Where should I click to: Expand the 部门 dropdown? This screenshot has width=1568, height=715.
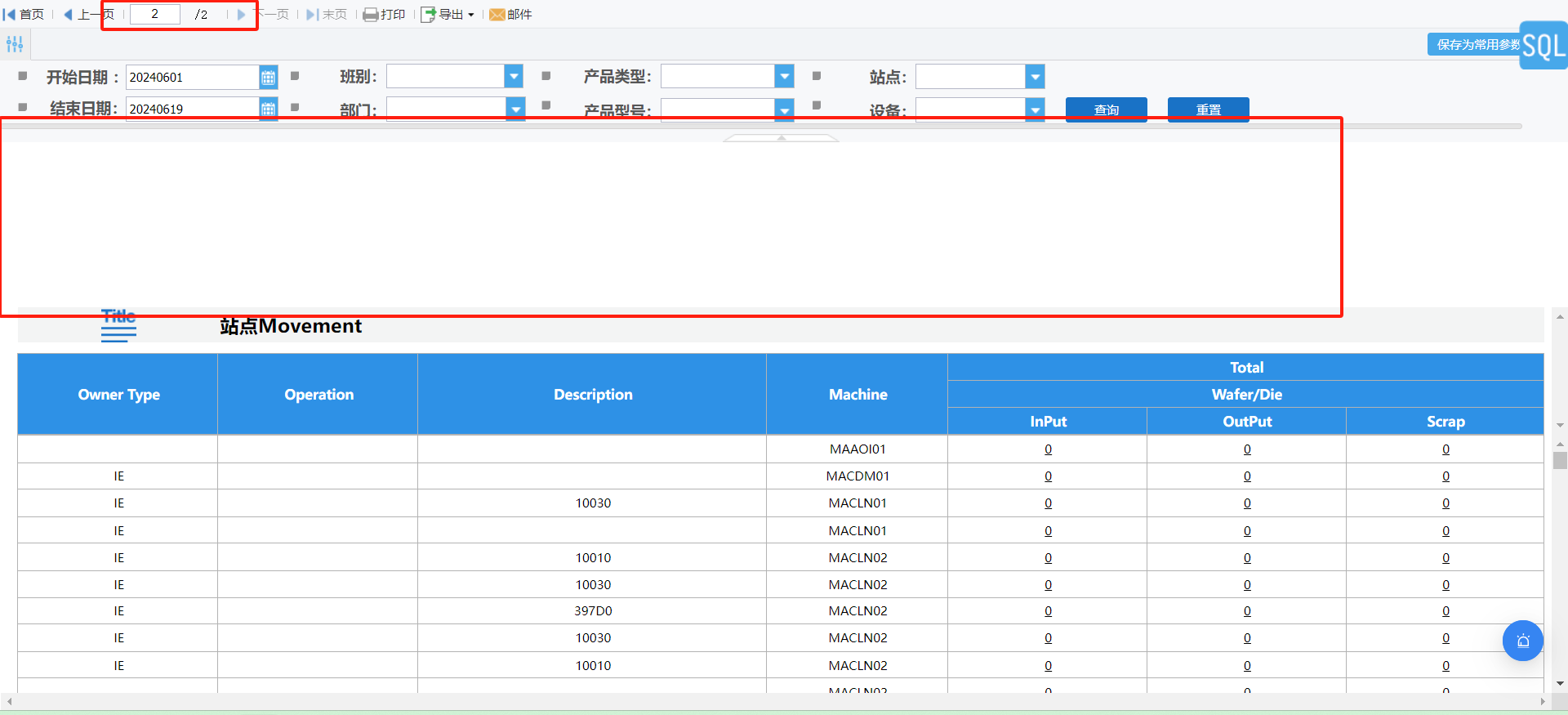[x=515, y=109]
